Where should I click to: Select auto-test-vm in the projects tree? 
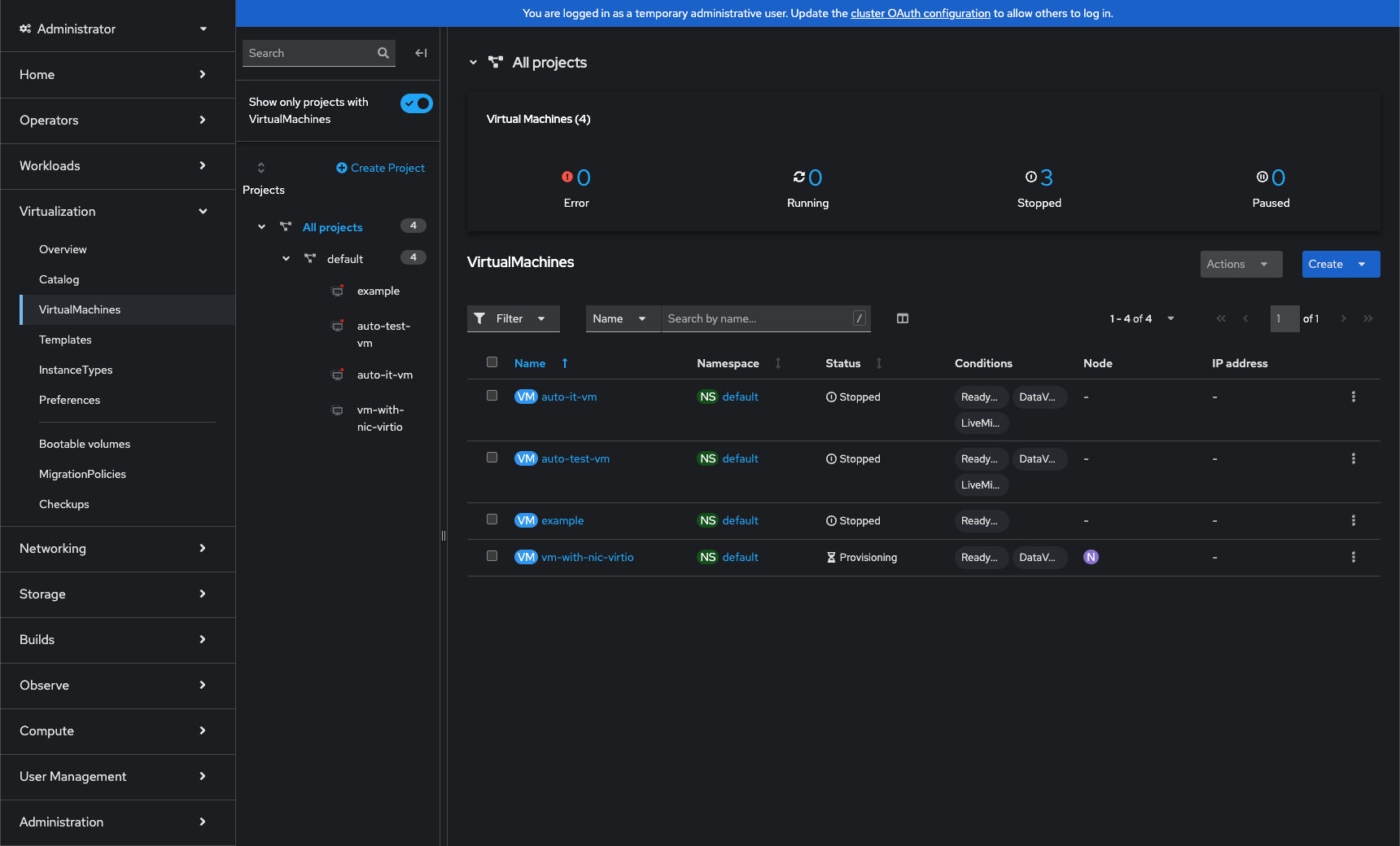click(x=383, y=335)
